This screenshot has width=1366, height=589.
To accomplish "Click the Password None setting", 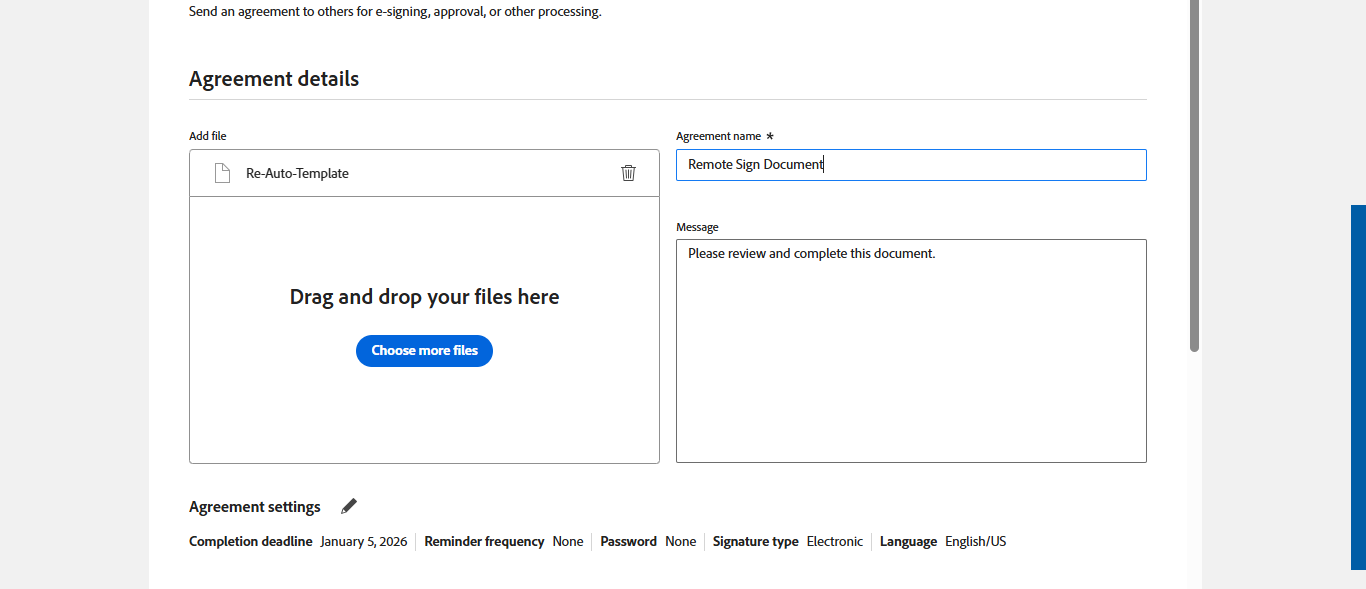I will click(x=680, y=542).
